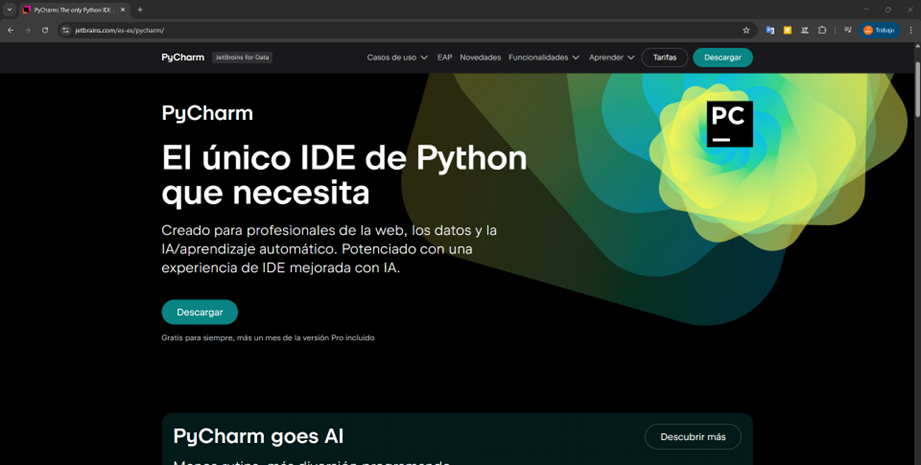The image size is (921, 465).
Task: Open the Novedades menu item
Action: click(480, 58)
